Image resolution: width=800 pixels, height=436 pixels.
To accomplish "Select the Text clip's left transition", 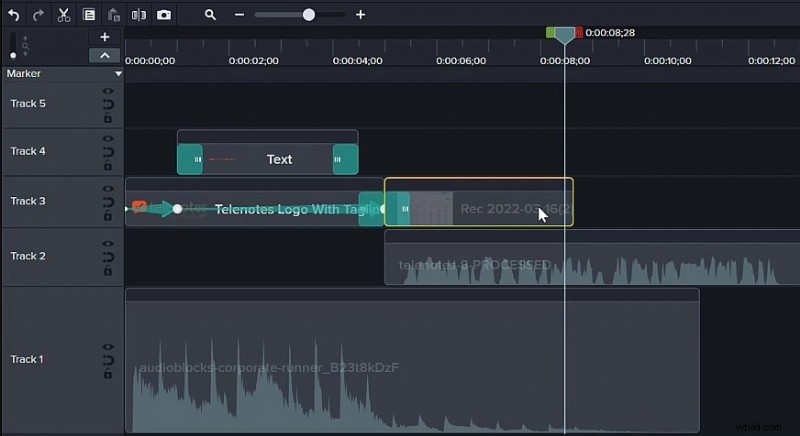I will (x=190, y=160).
